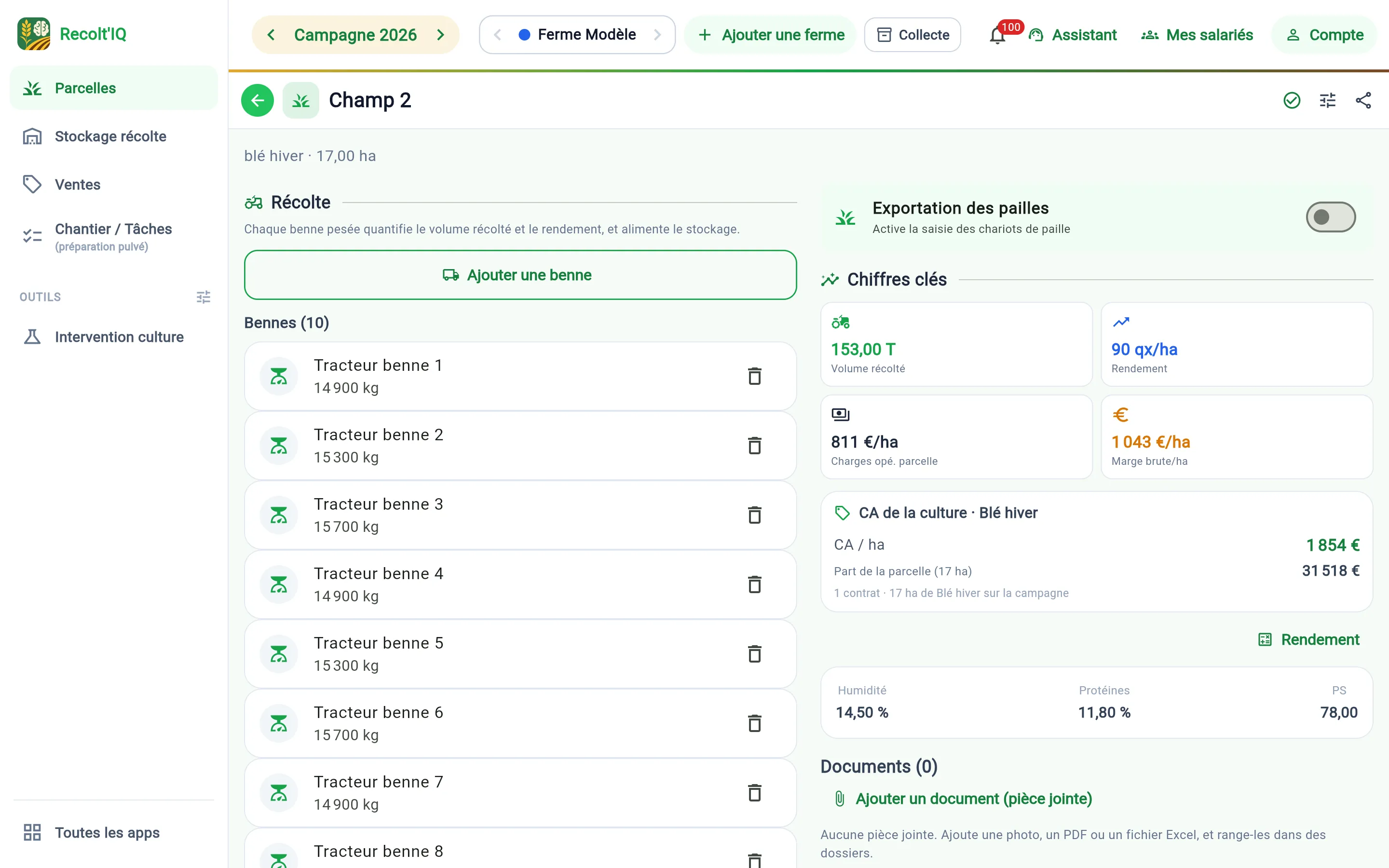The height and width of the screenshot is (868, 1389).
Task: Click the tag icon beside CA de la culture
Action: click(842, 513)
